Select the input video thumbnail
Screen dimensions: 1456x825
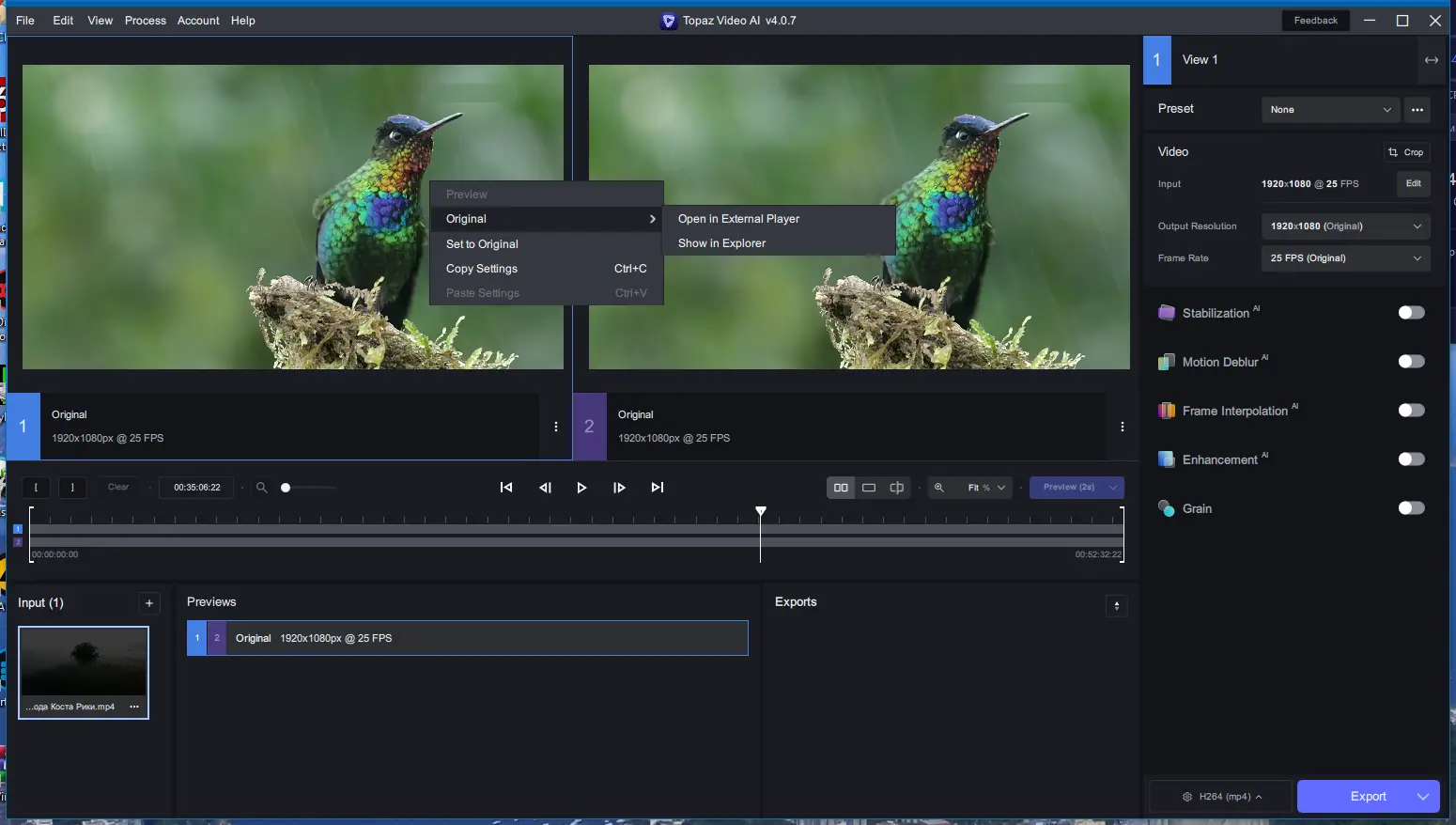click(84, 673)
